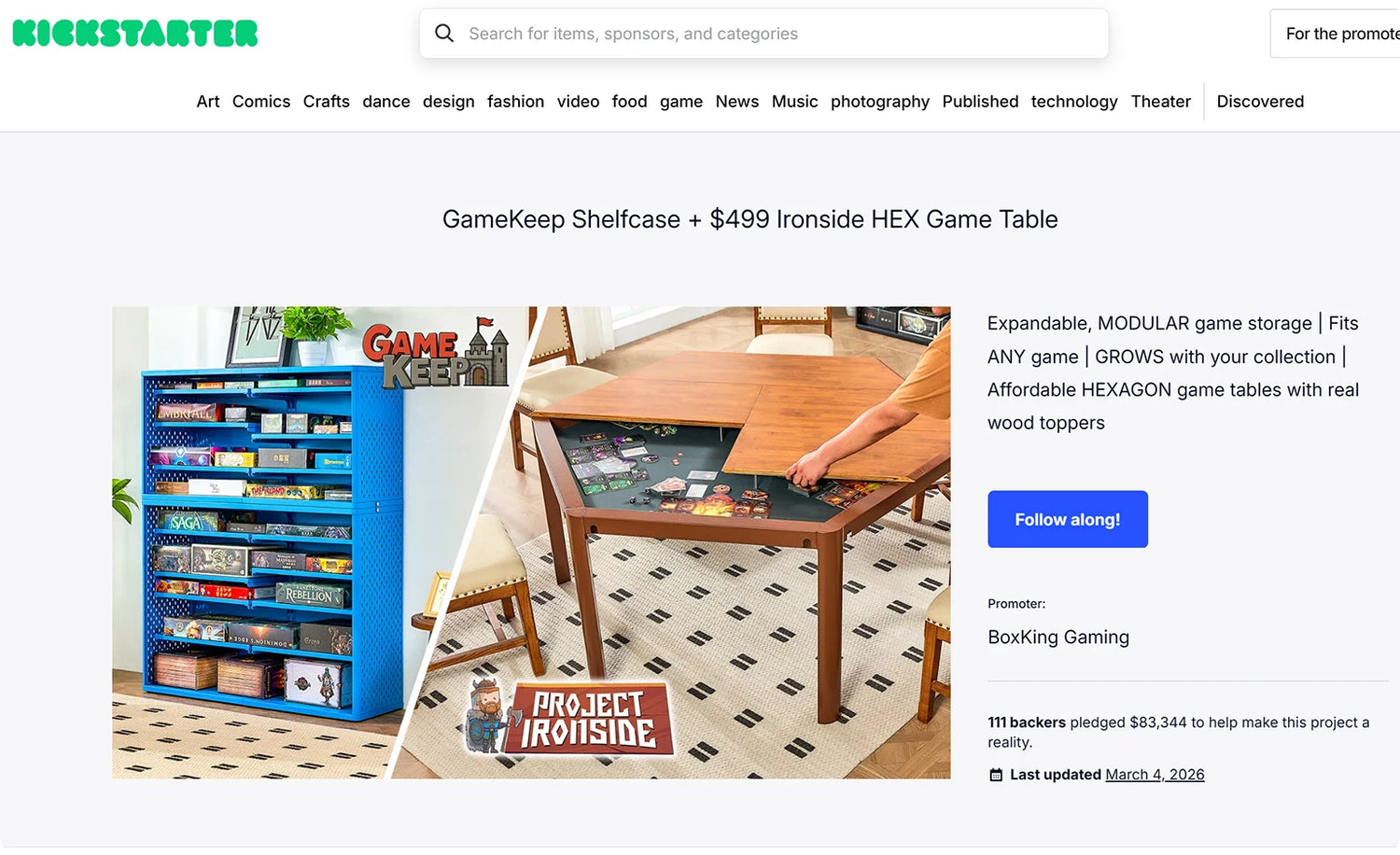Select the photography category

click(880, 102)
